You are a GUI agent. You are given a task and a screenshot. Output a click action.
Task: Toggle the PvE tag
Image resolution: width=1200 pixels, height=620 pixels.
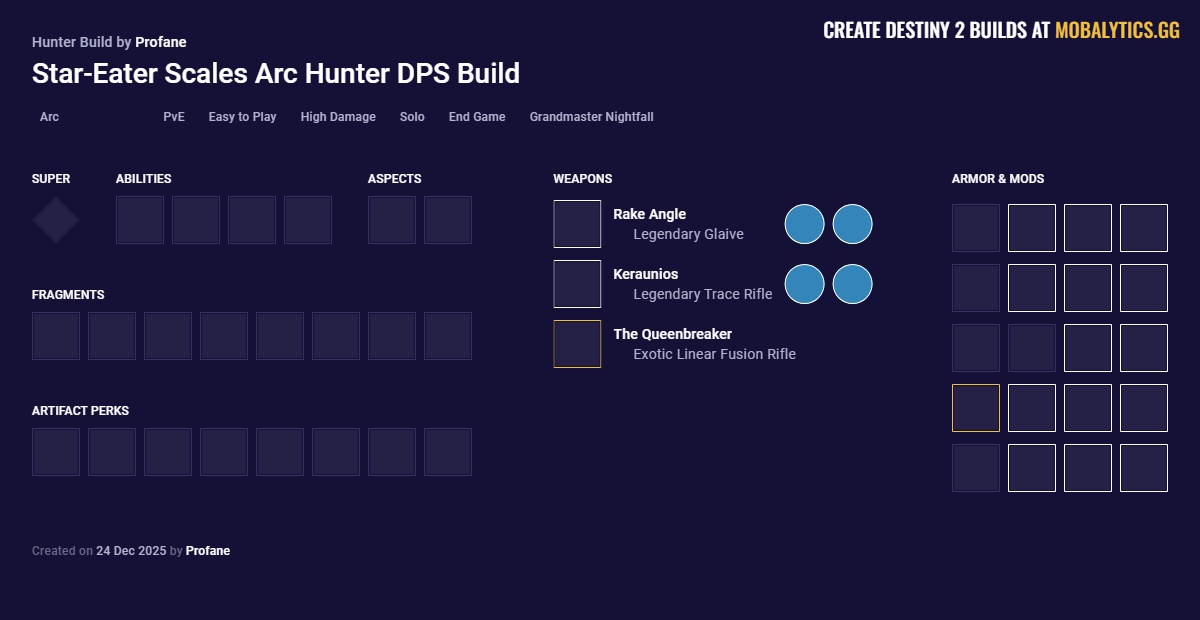pos(174,117)
